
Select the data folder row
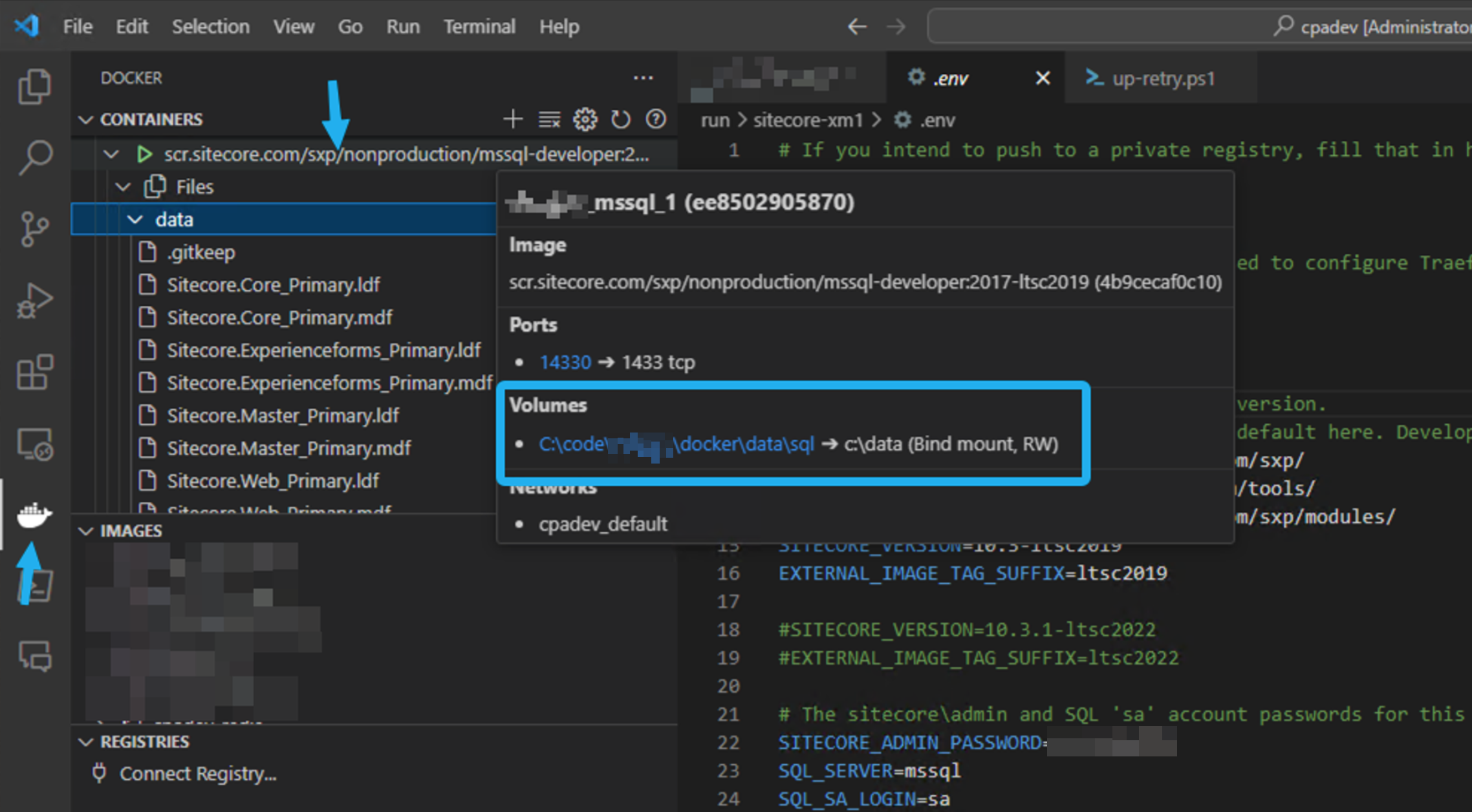pyautogui.click(x=283, y=219)
